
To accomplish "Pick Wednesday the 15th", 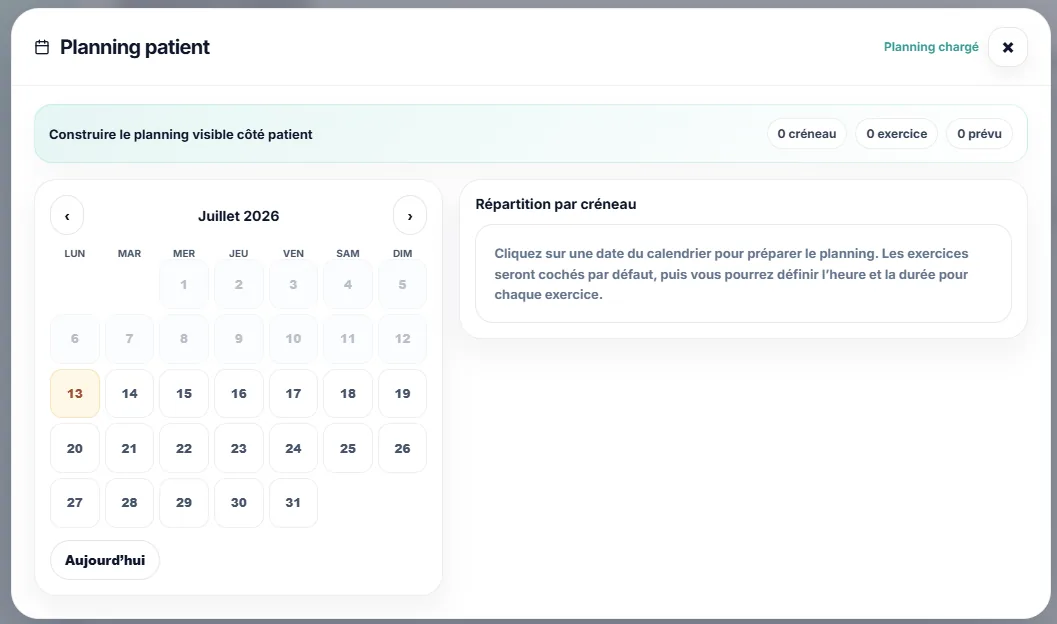I will pyautogui.click(x=184, y=394).
